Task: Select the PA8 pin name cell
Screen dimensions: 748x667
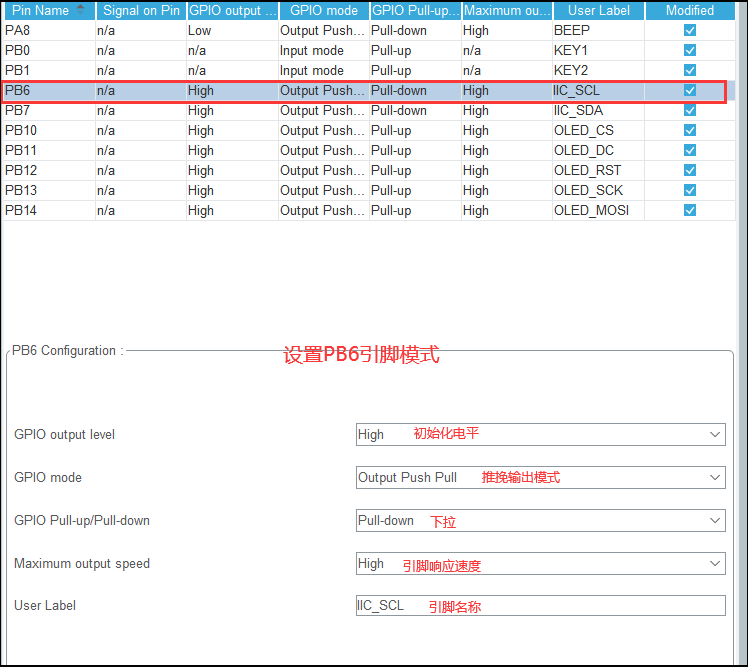Action: tap(49, 31)
